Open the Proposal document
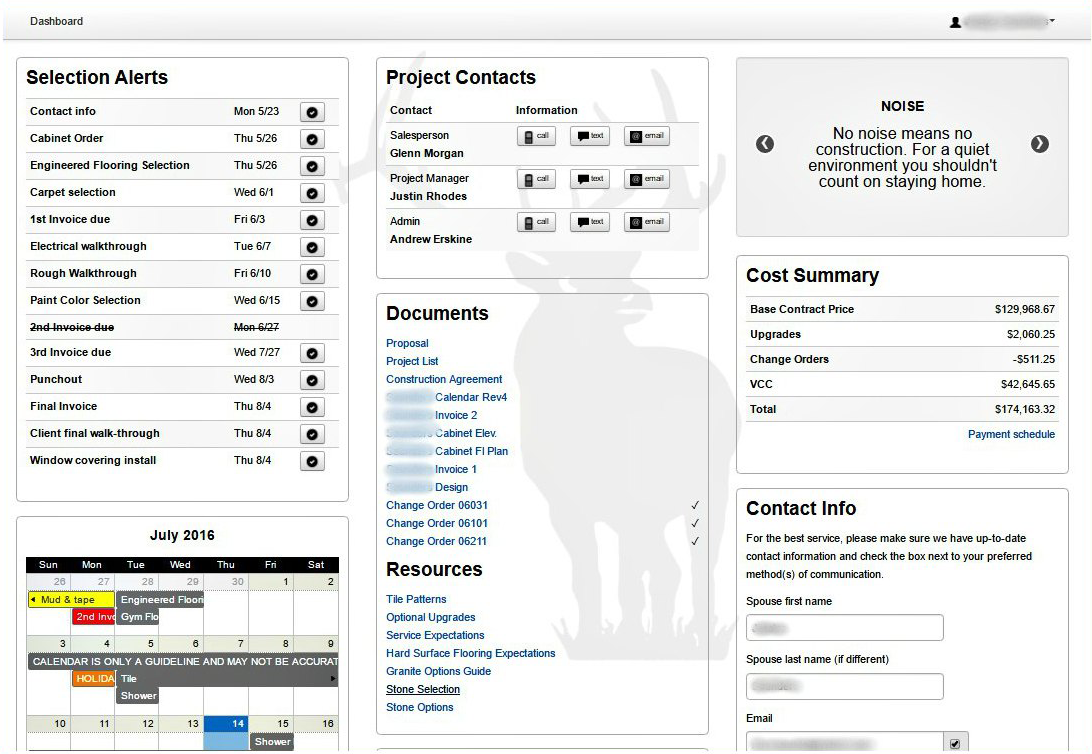Image resolution: width=1092 pixels, height=754 pixels. click(407, 343)
